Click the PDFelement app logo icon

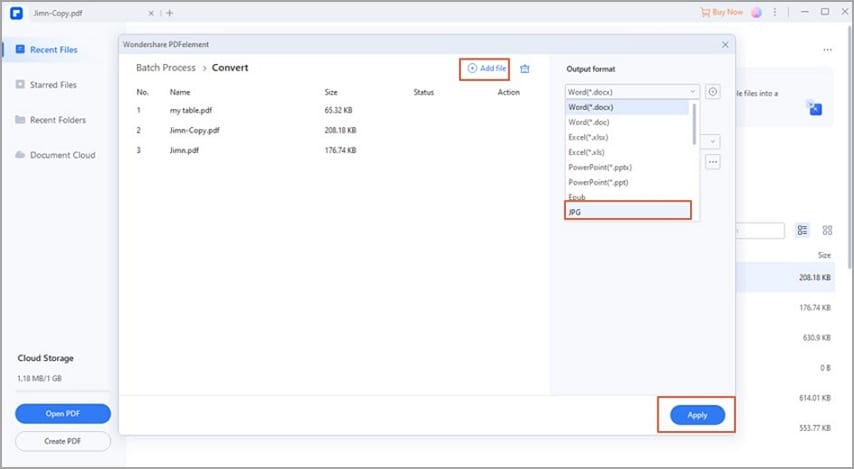point(16,13)
